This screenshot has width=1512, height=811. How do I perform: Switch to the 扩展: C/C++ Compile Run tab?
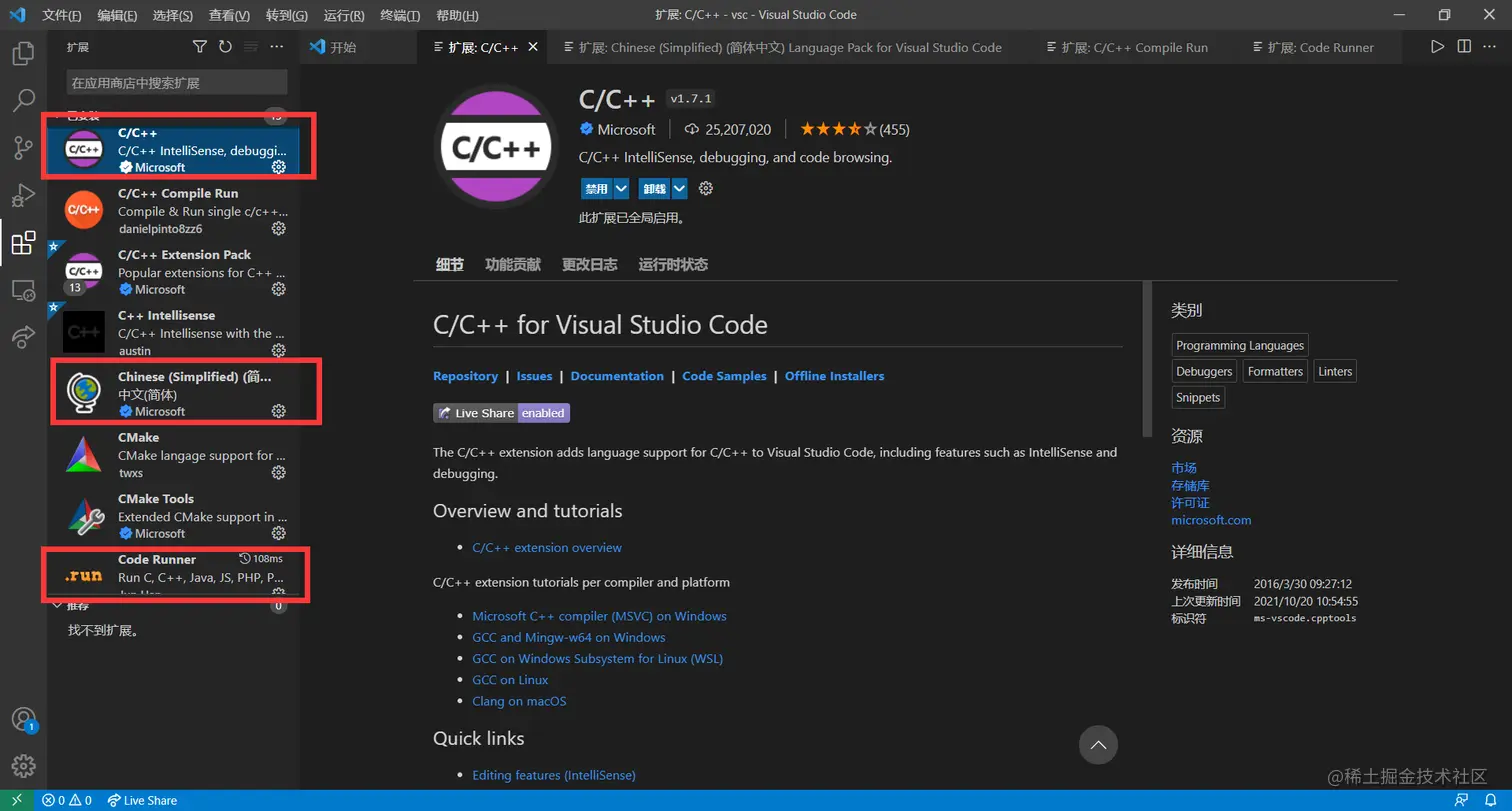tap(1133, 47)
